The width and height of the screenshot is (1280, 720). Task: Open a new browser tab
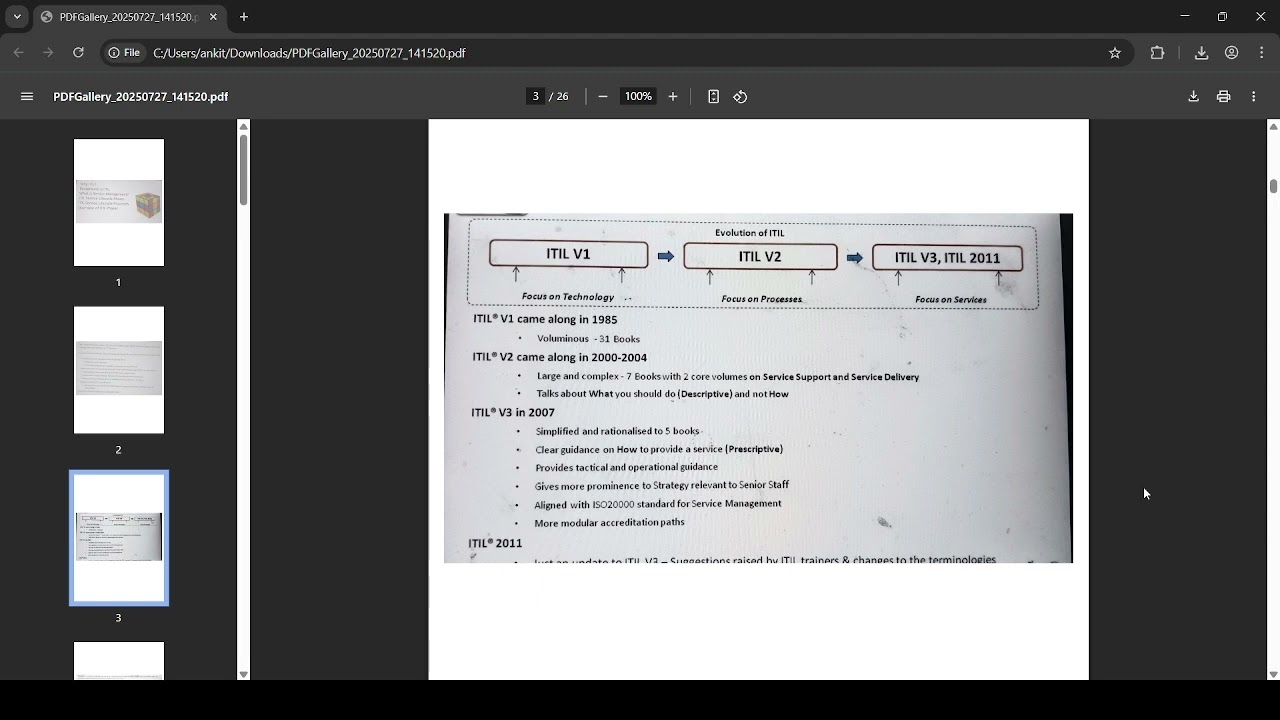pyautogui.click(x=244, y=17)
